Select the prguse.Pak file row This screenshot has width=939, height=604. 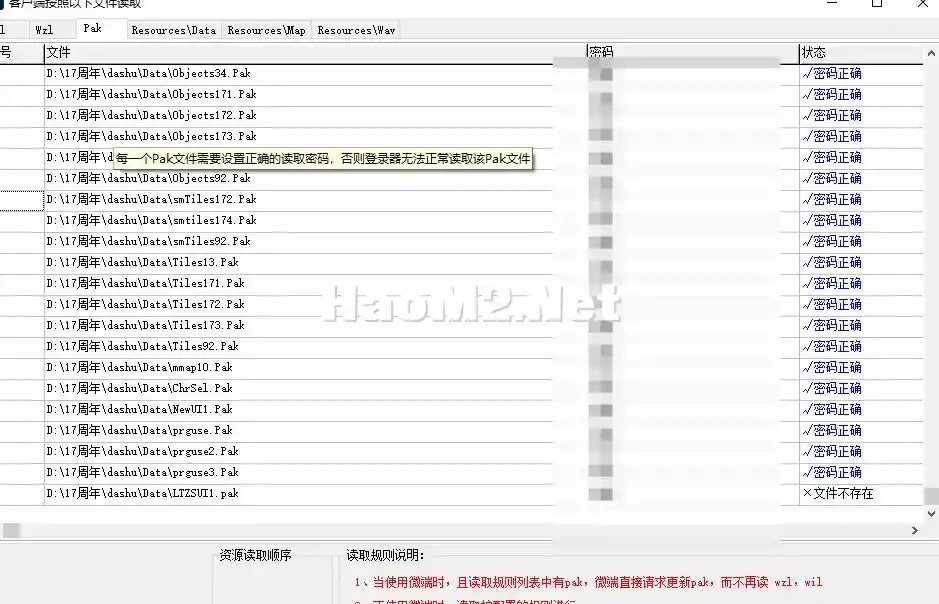(x=461, y=430)
